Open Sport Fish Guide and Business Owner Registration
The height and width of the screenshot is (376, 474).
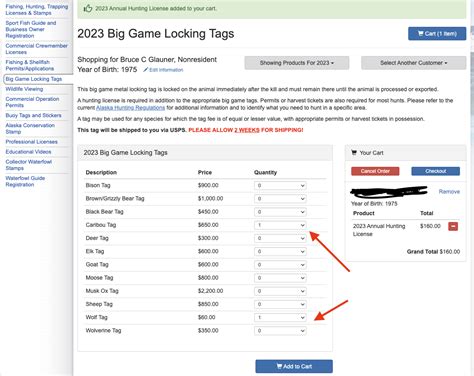(31, 29)
